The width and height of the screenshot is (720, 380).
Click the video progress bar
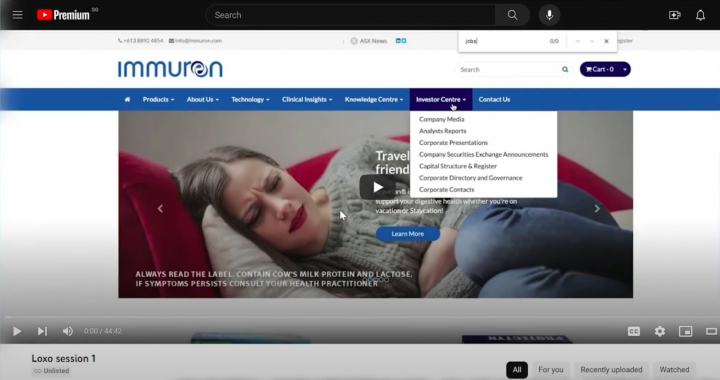click(x=360, y=317)
